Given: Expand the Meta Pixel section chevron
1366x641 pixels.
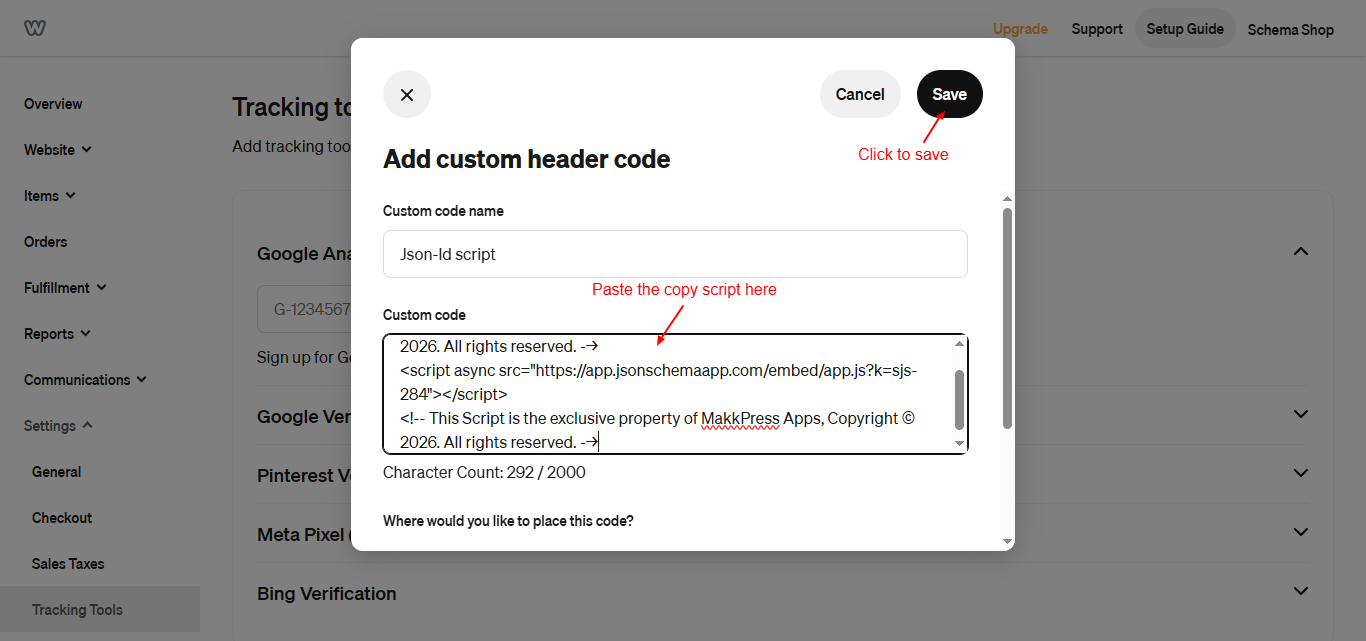Looking at the screenshot, I should (x=1300, y=532).
